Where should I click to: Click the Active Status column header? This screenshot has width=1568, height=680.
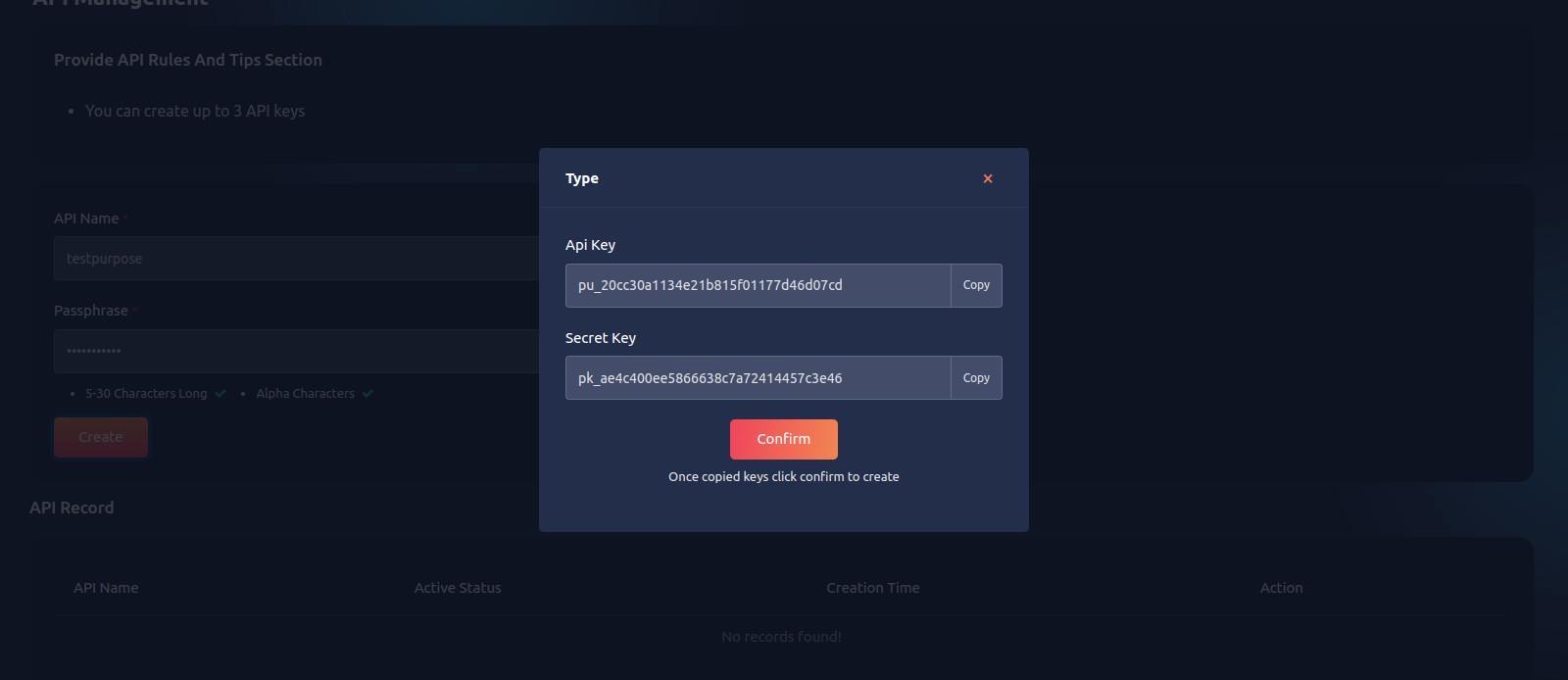coord(458,588)
